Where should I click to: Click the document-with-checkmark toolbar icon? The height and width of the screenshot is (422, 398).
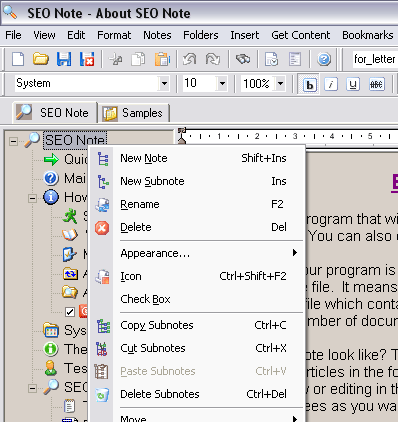click(x=272, y=59)
